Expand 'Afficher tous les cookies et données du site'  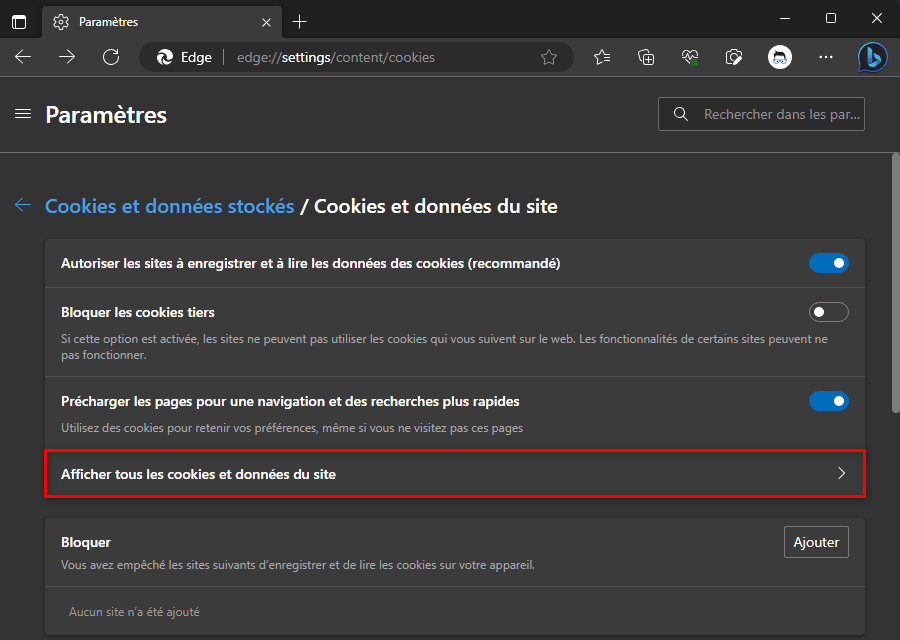click(x=454, y=474)
